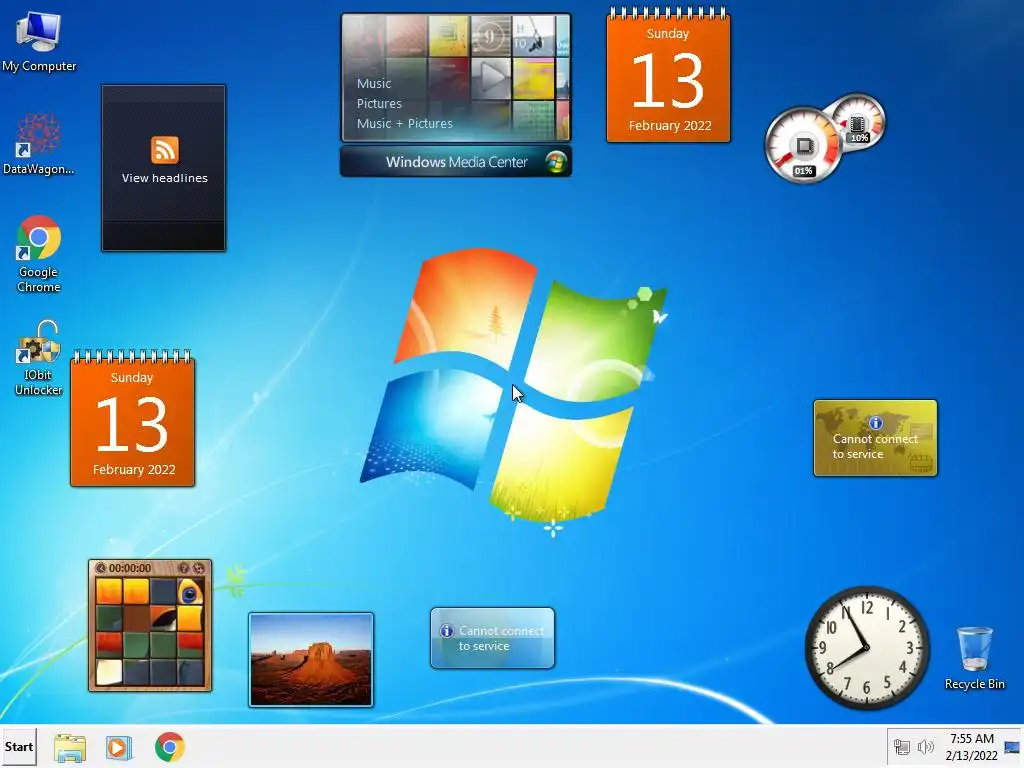Click the question mark icon on the puzzle gadget
This screenshot has height=768, width=1024.
click(x=184, y=568)
